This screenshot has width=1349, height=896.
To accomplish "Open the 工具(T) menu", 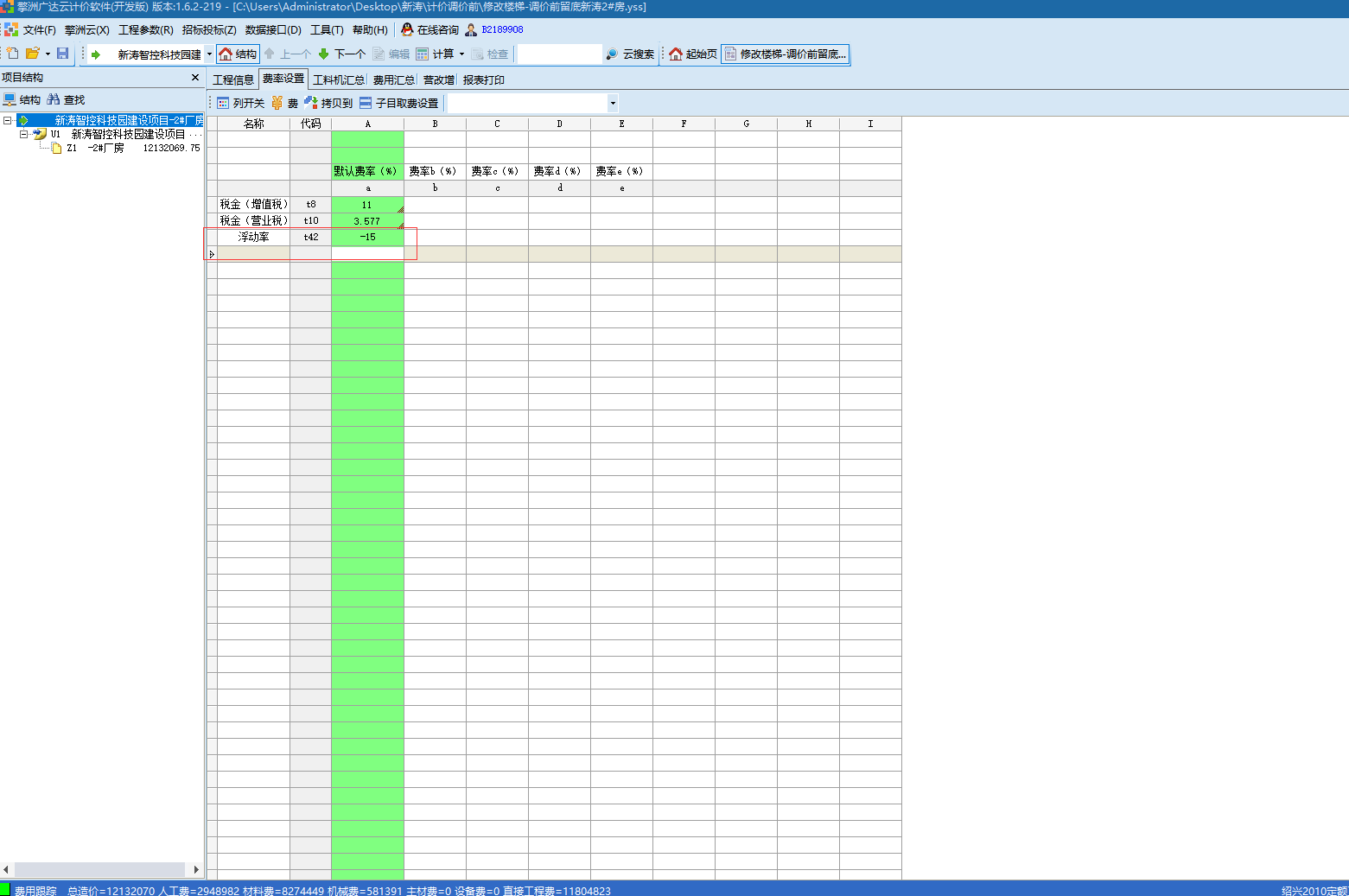I will pyautogui.click(x=327, y=29).
